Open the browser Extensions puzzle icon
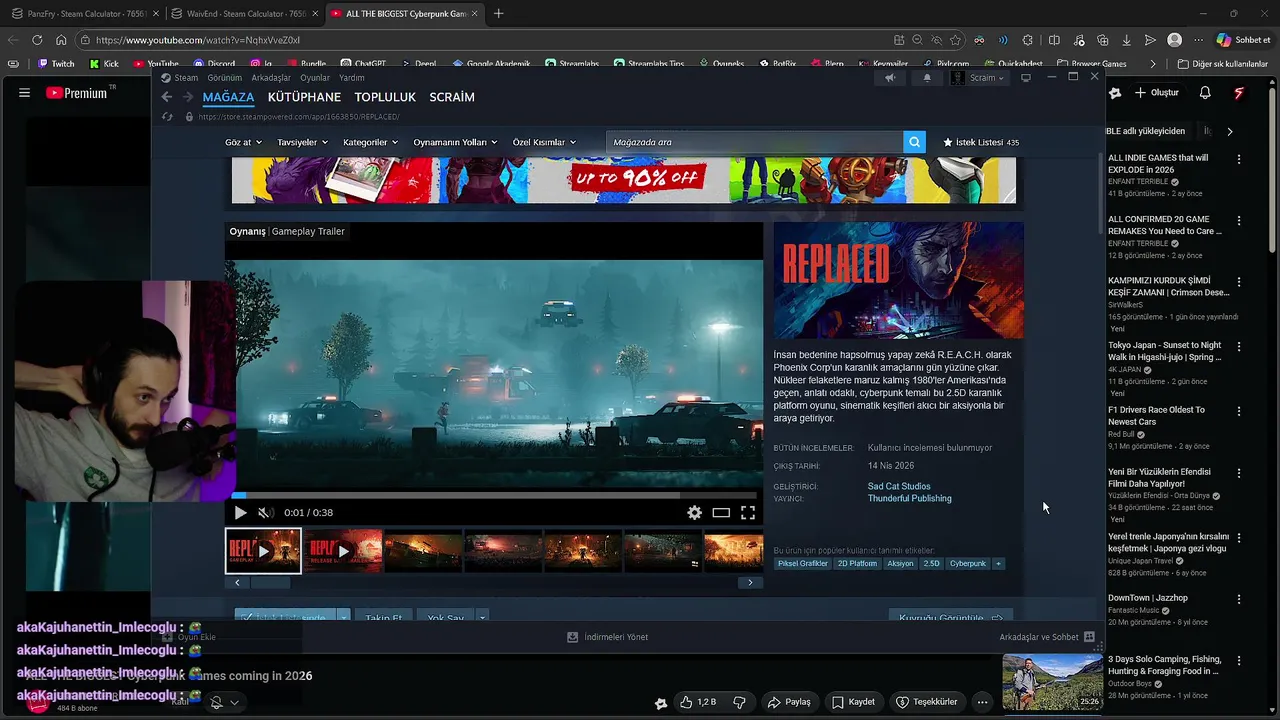This screenshot has width=1280, height=720. 1028,40
